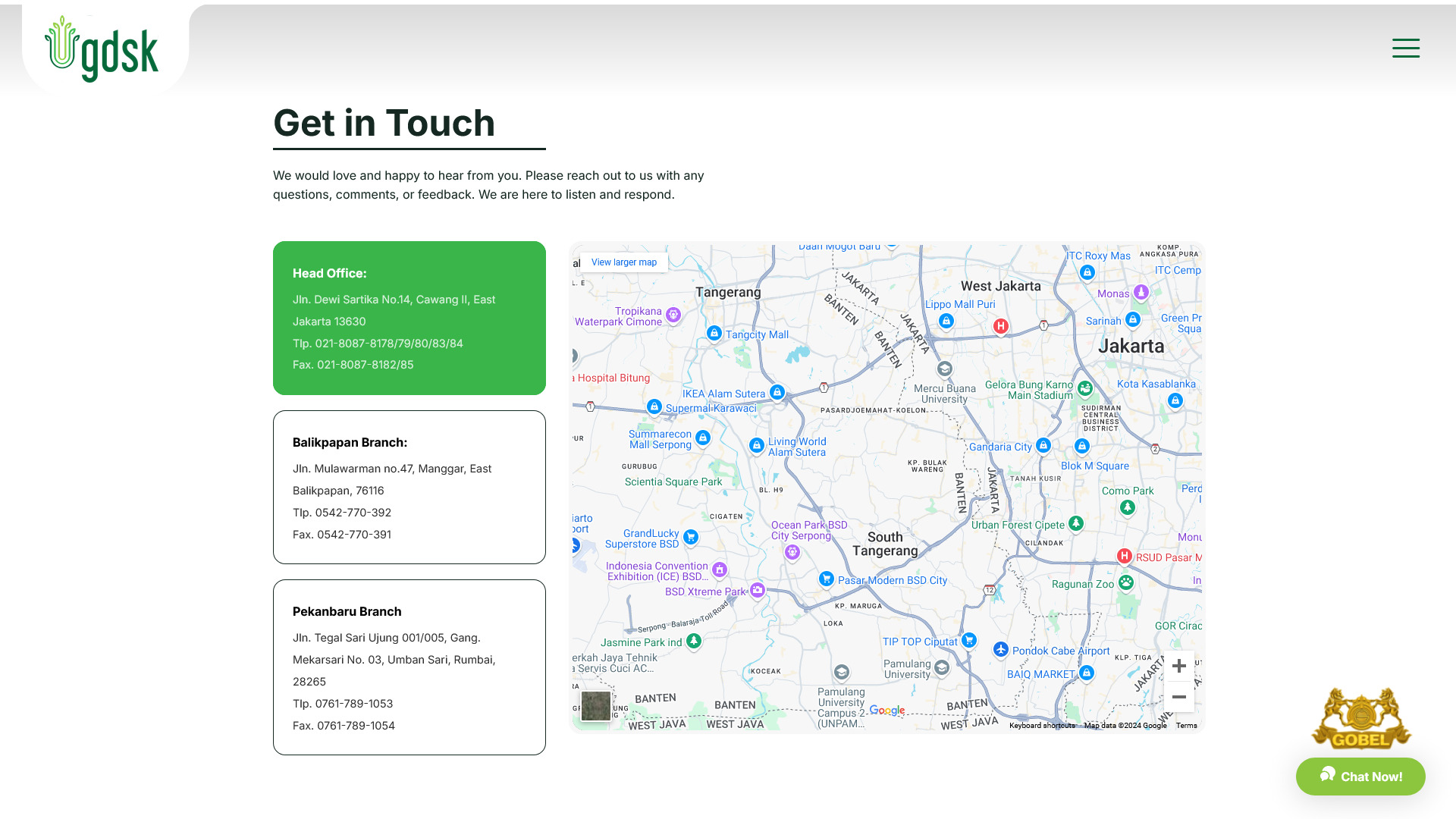
Task: Select the Tangcity Mall map pin
Action: coord(714,333)
